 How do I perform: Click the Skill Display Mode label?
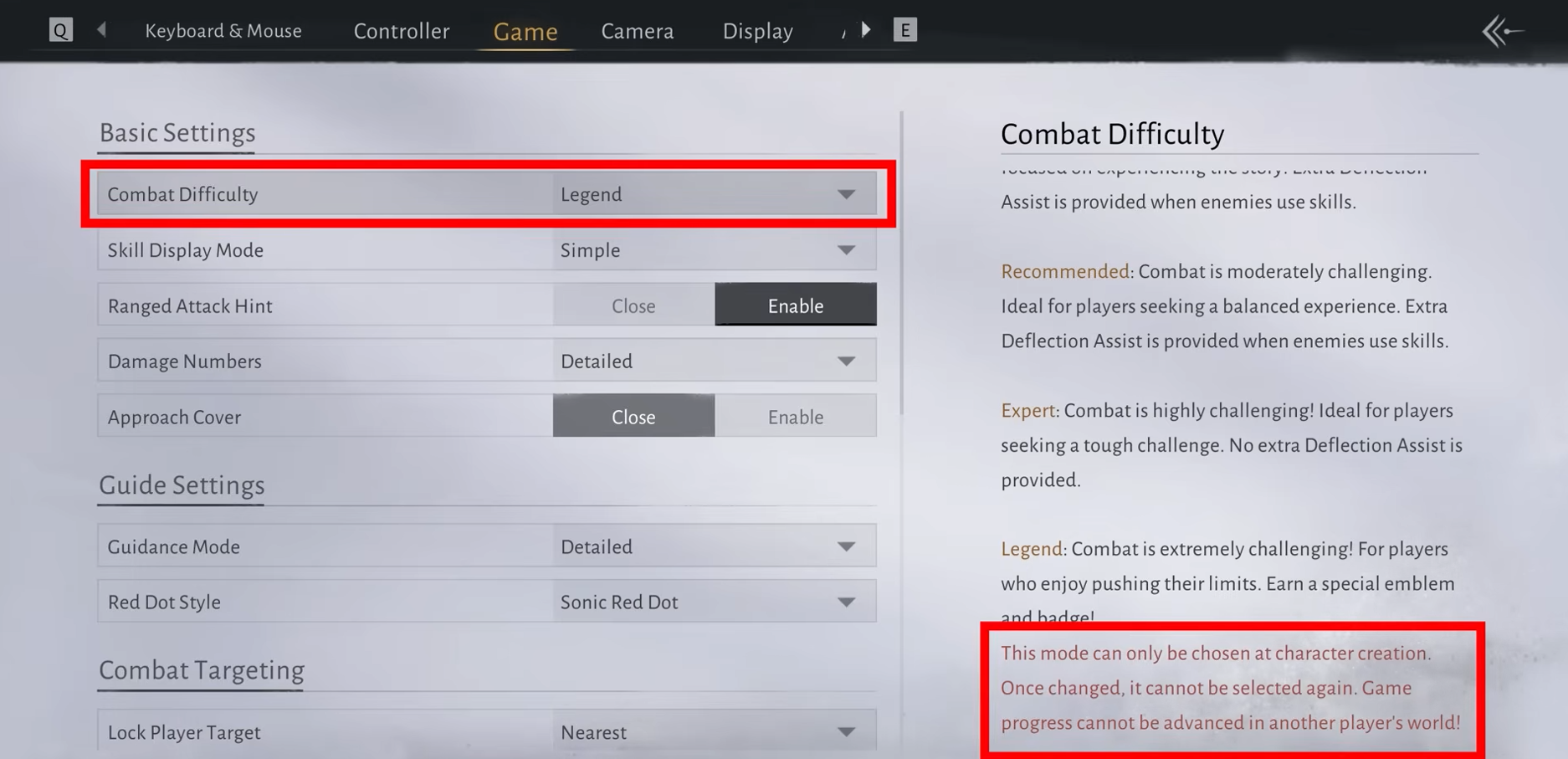[186, 250]
